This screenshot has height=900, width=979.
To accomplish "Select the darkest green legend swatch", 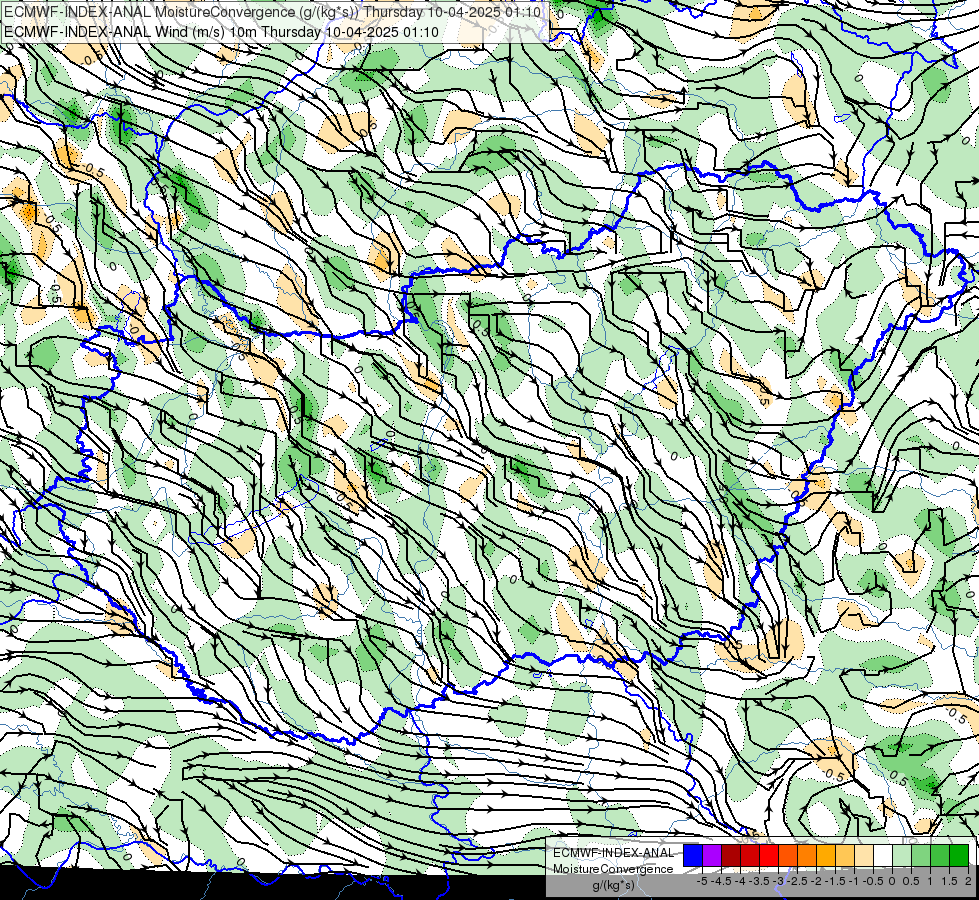I will tap(959, 855).
